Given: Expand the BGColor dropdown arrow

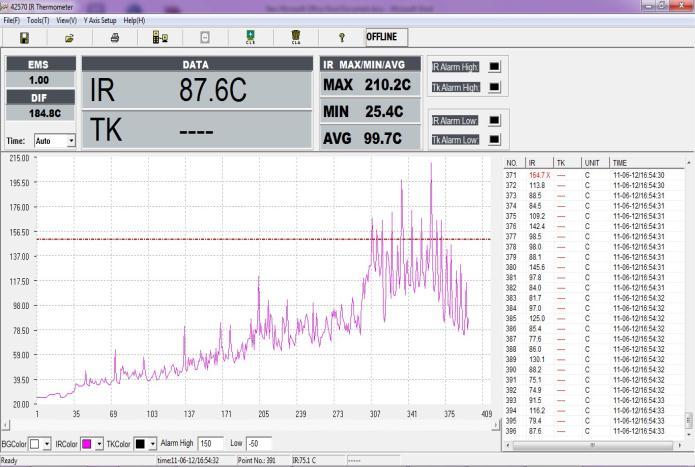Looking at the screenshot, I should point(47,444).
